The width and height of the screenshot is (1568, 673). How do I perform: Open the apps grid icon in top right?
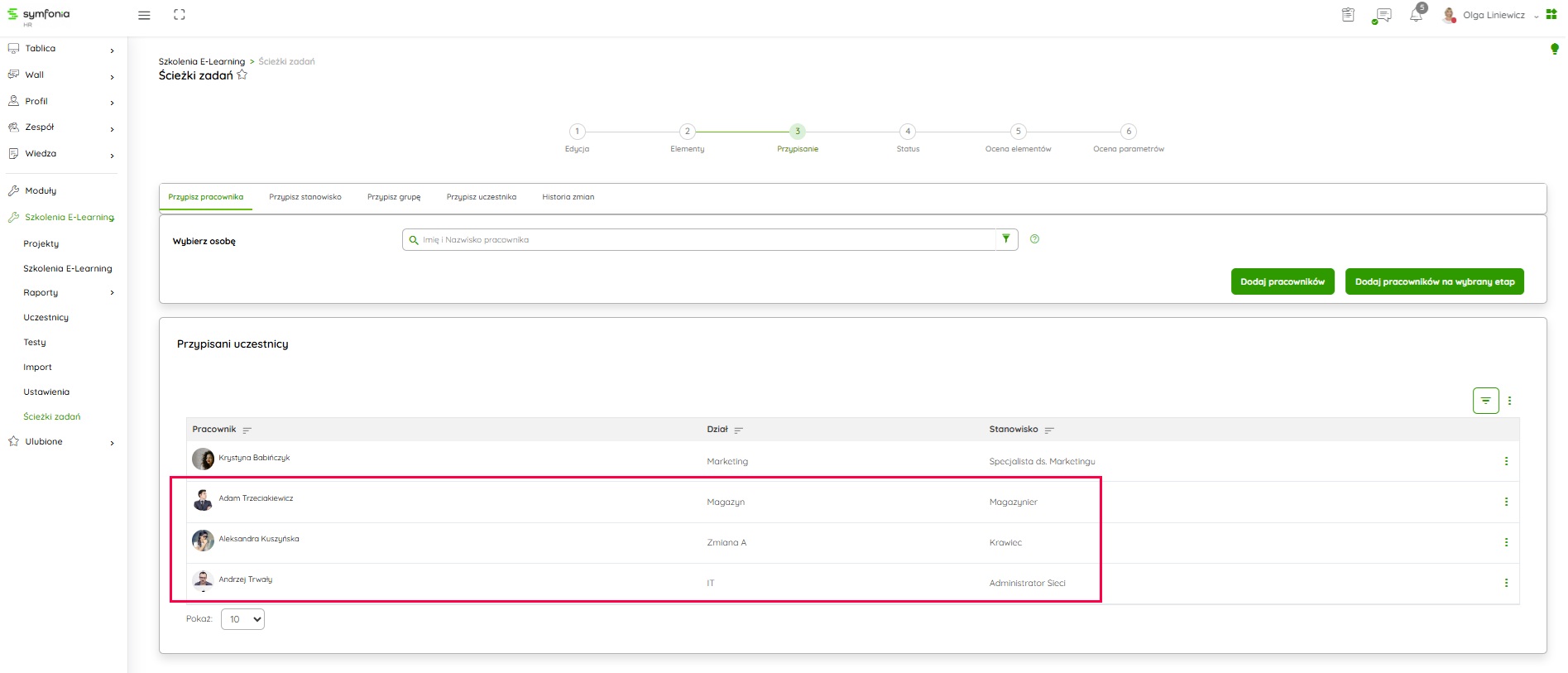1551,15
